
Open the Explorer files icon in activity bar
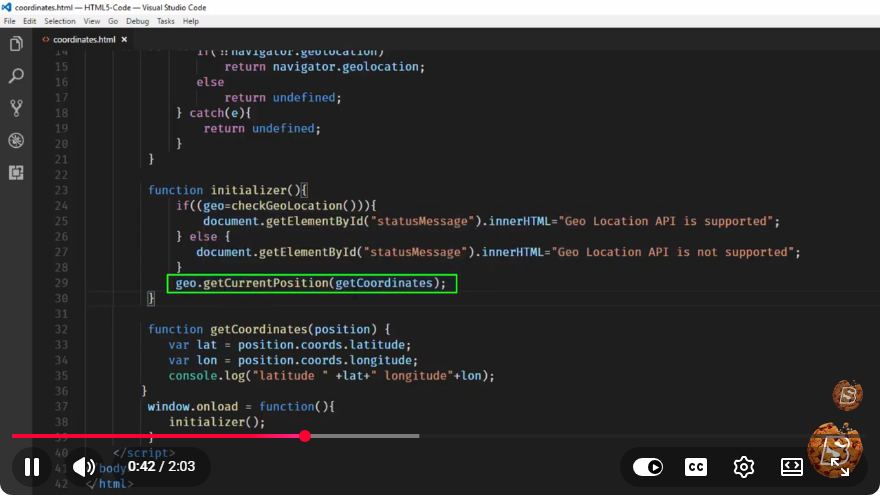(16, 44)
